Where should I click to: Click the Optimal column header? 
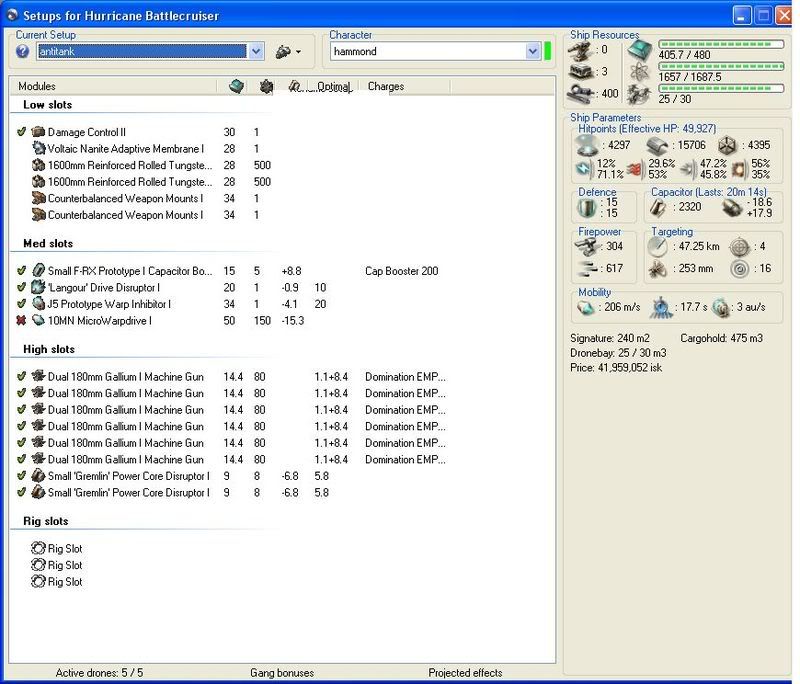[334, 86]
